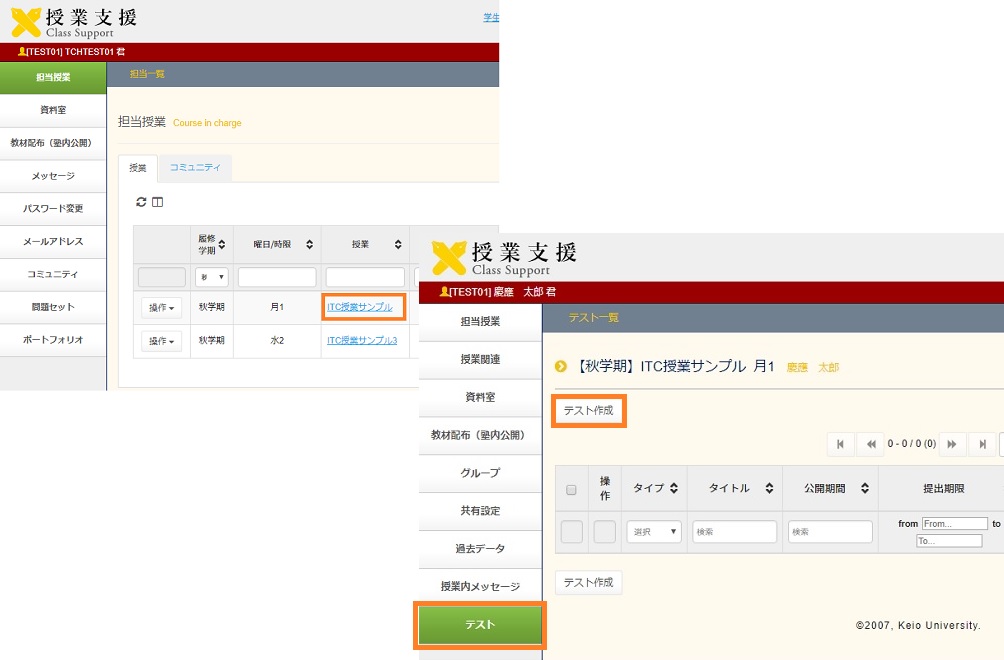Open 操作 dropdown for the 月1 course row
This screenshot has width=1004, height=660.
(x=161, y=308)
